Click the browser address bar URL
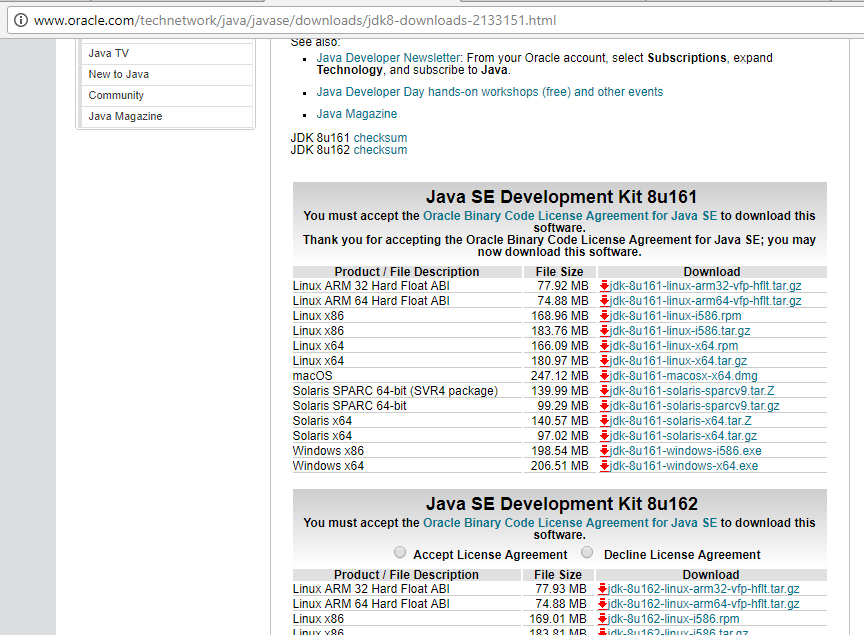Viewport: 864px width, 635px height. [295, 20]
